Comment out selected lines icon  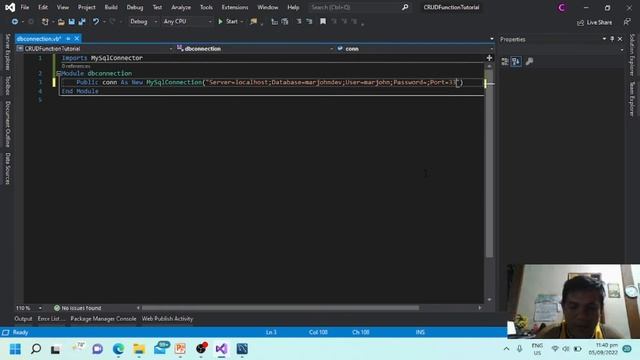pos(299,22)
